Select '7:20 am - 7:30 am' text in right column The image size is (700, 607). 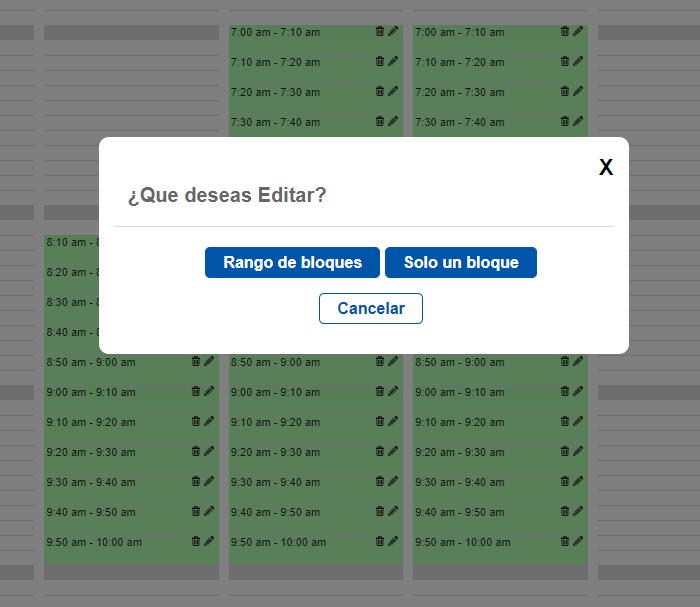coord(460,92)
